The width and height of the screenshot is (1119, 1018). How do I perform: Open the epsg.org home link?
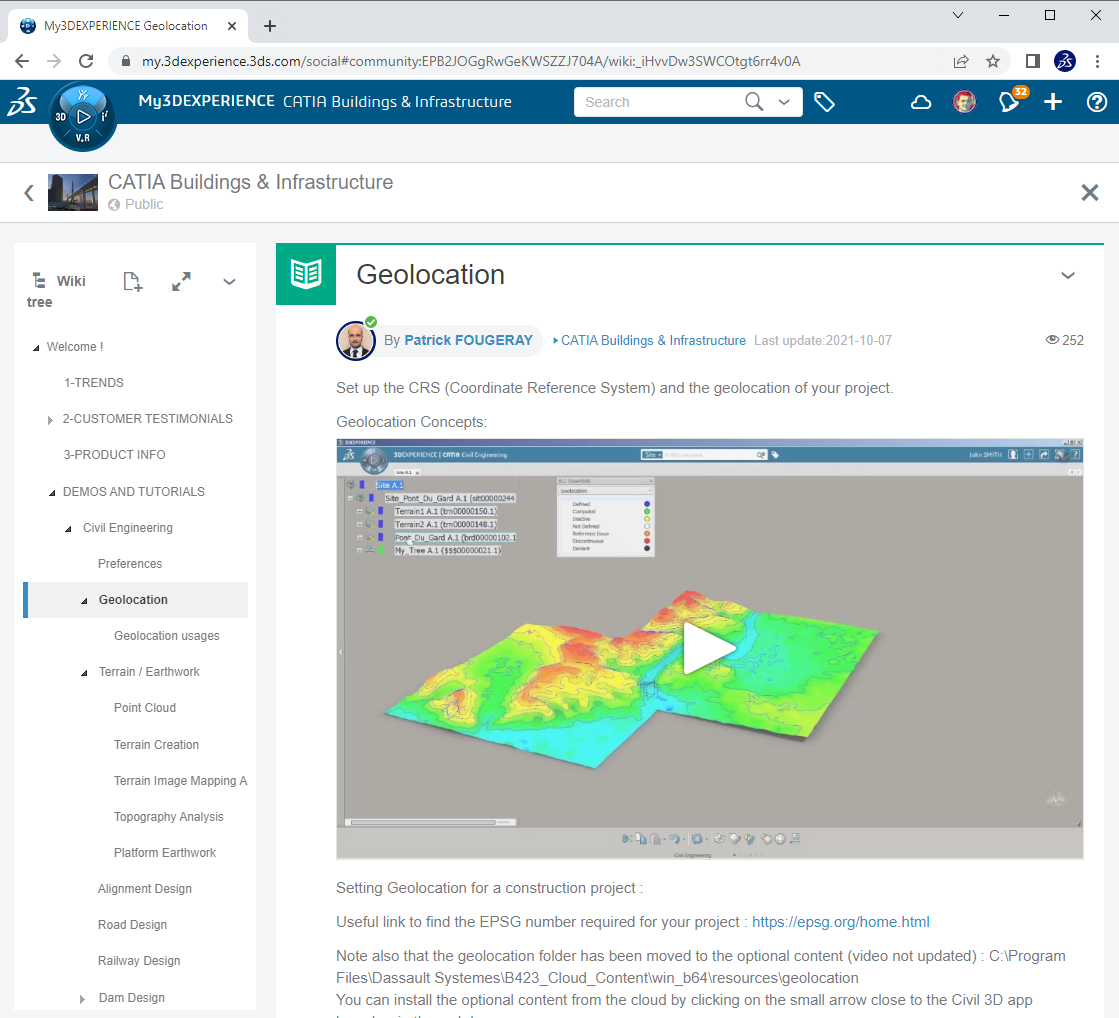840,921
